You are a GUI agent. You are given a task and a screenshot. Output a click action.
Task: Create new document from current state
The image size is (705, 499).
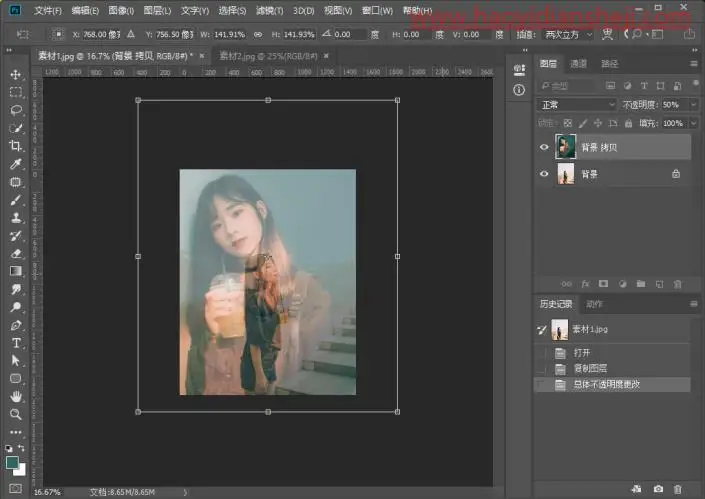(x=636, y=489)
